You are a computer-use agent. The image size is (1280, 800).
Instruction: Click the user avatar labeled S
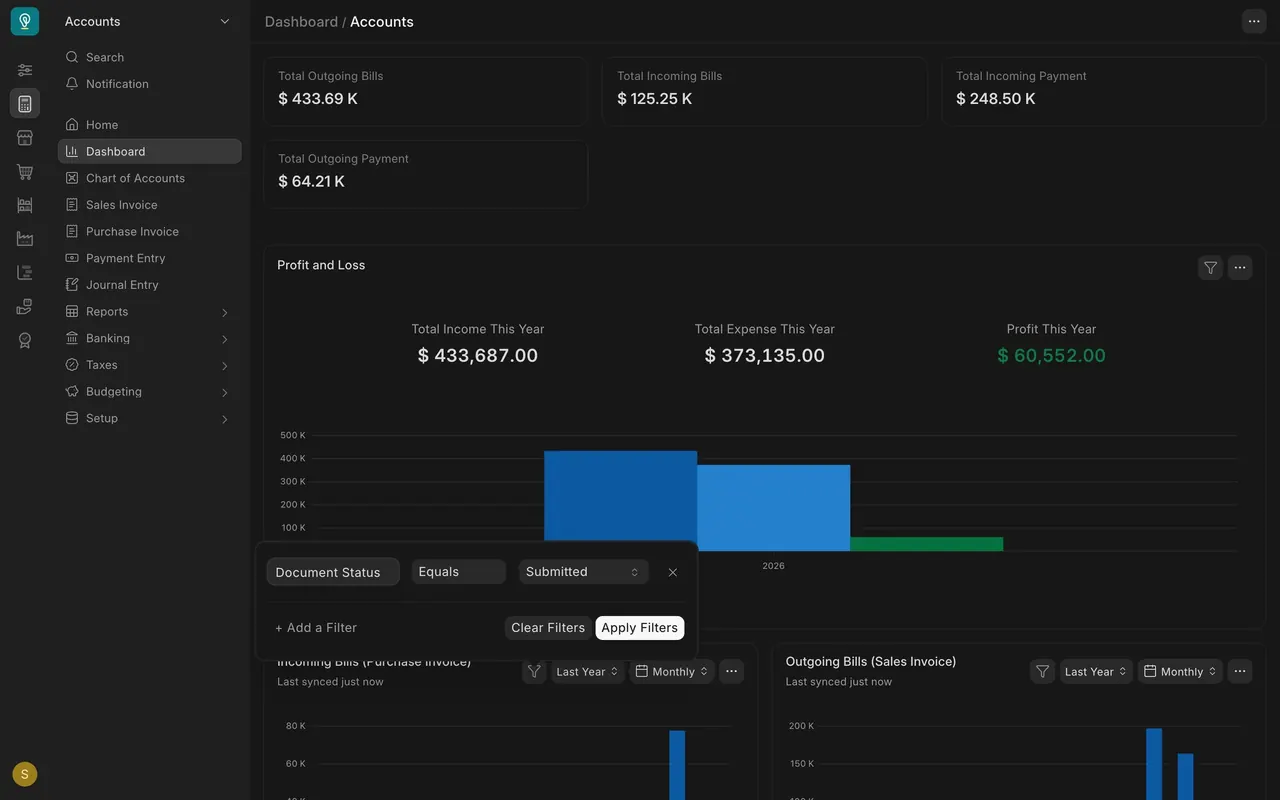pyautogui.click(x=25, y=774)
